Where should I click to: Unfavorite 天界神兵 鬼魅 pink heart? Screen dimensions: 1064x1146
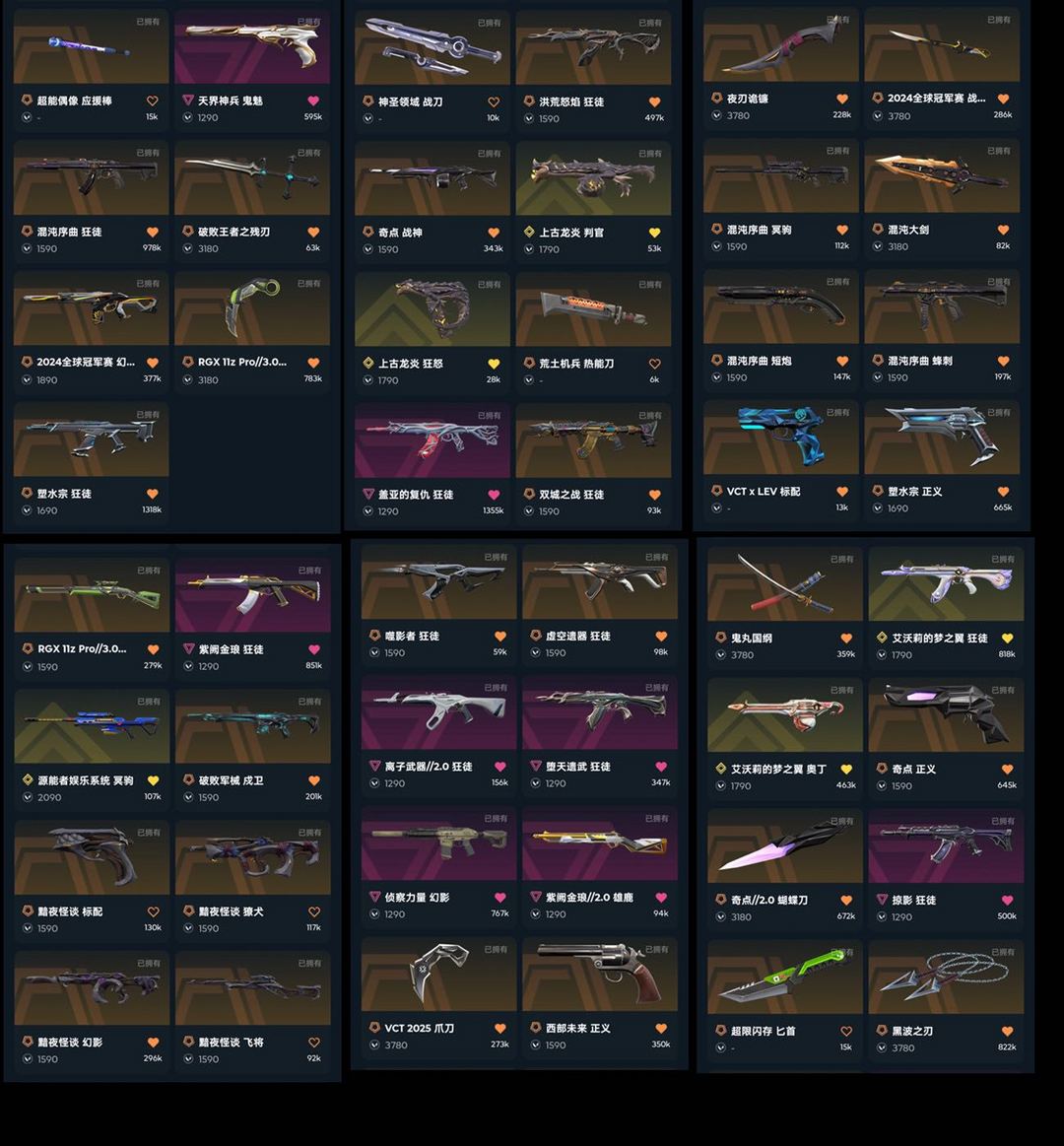click(x=312, y=101)
